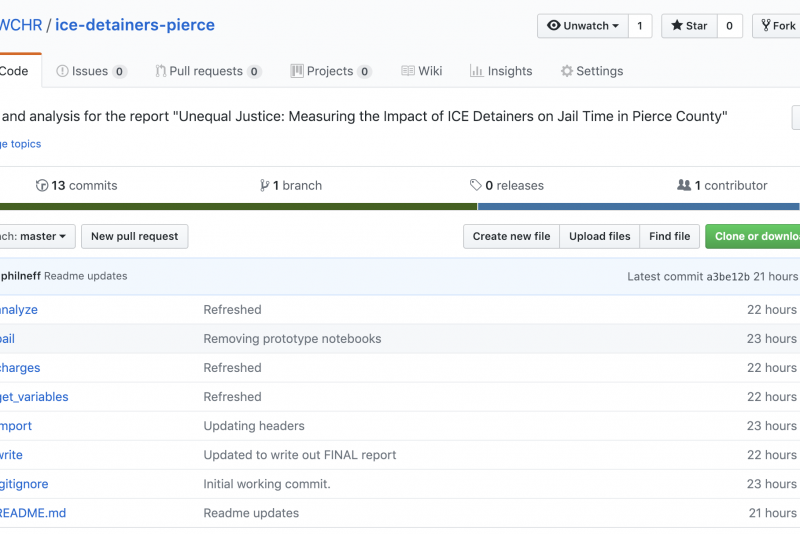800x534 pixels.
Task: Click the Insights bar graph icon
Action: pyautogui.click(x=476, y=71)
